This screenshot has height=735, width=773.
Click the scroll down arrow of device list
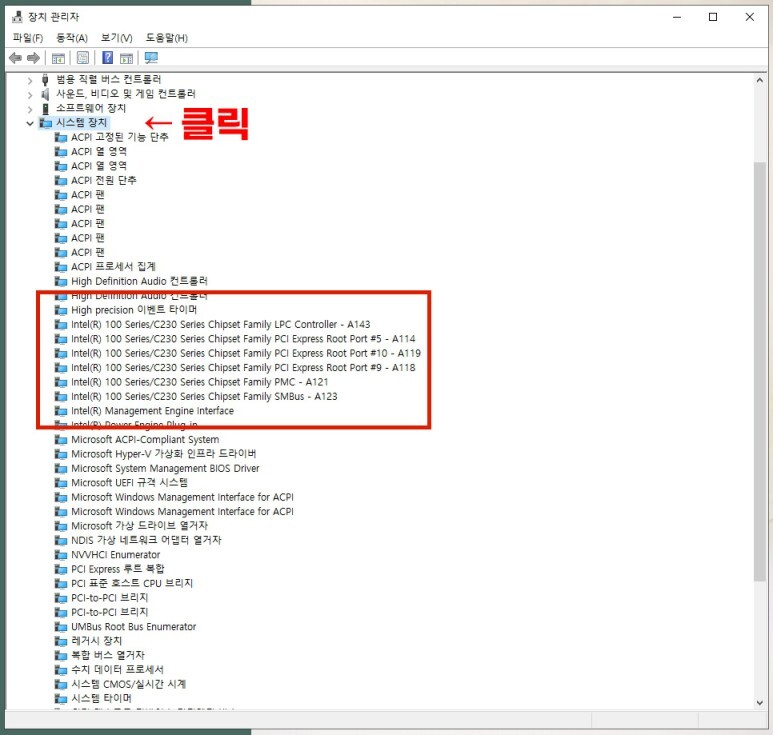point(760,702)
